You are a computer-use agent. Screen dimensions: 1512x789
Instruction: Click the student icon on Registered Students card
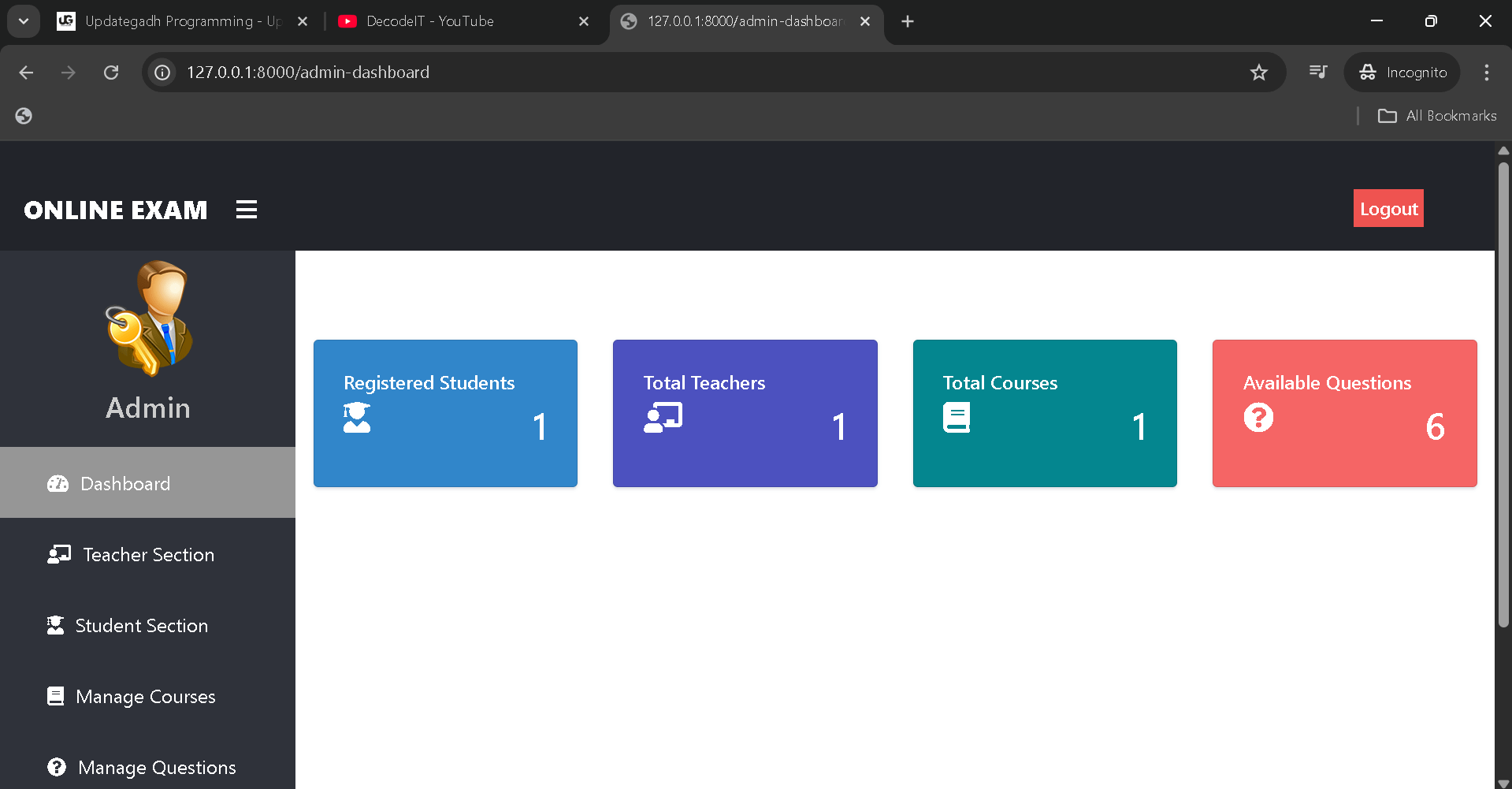357,418
